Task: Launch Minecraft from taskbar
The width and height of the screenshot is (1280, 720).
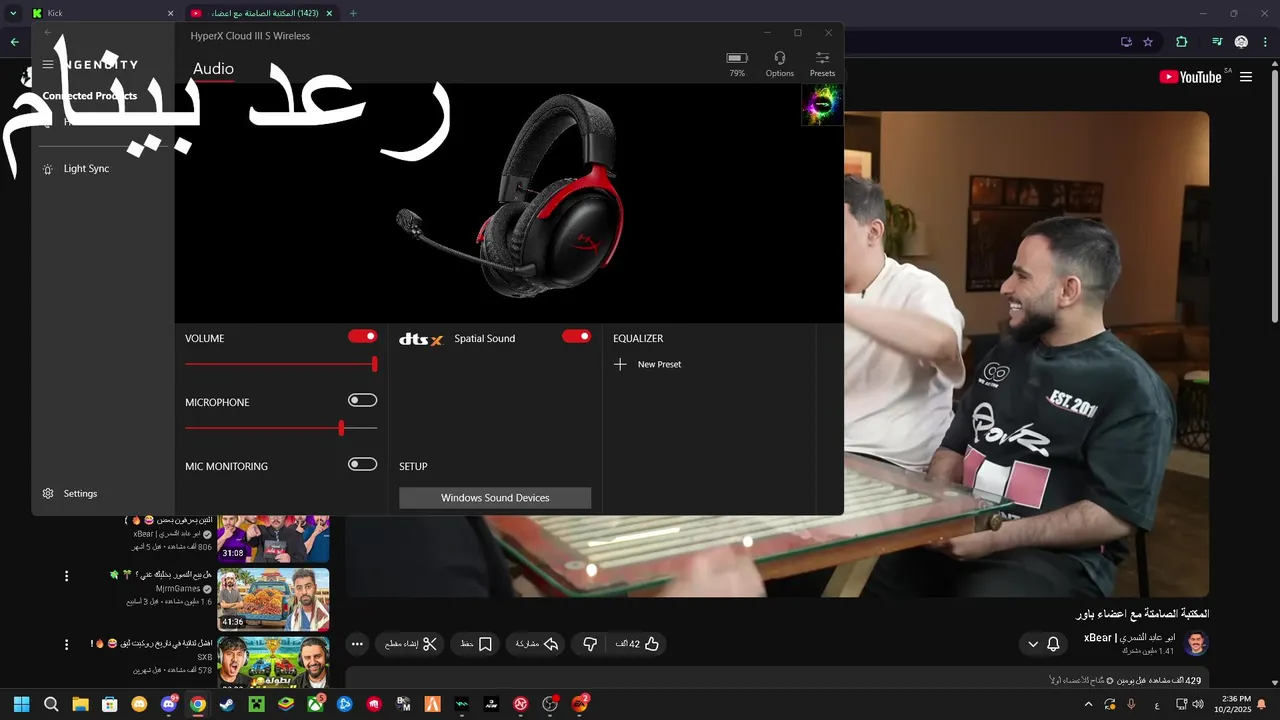Action: (x=257, y=704)
